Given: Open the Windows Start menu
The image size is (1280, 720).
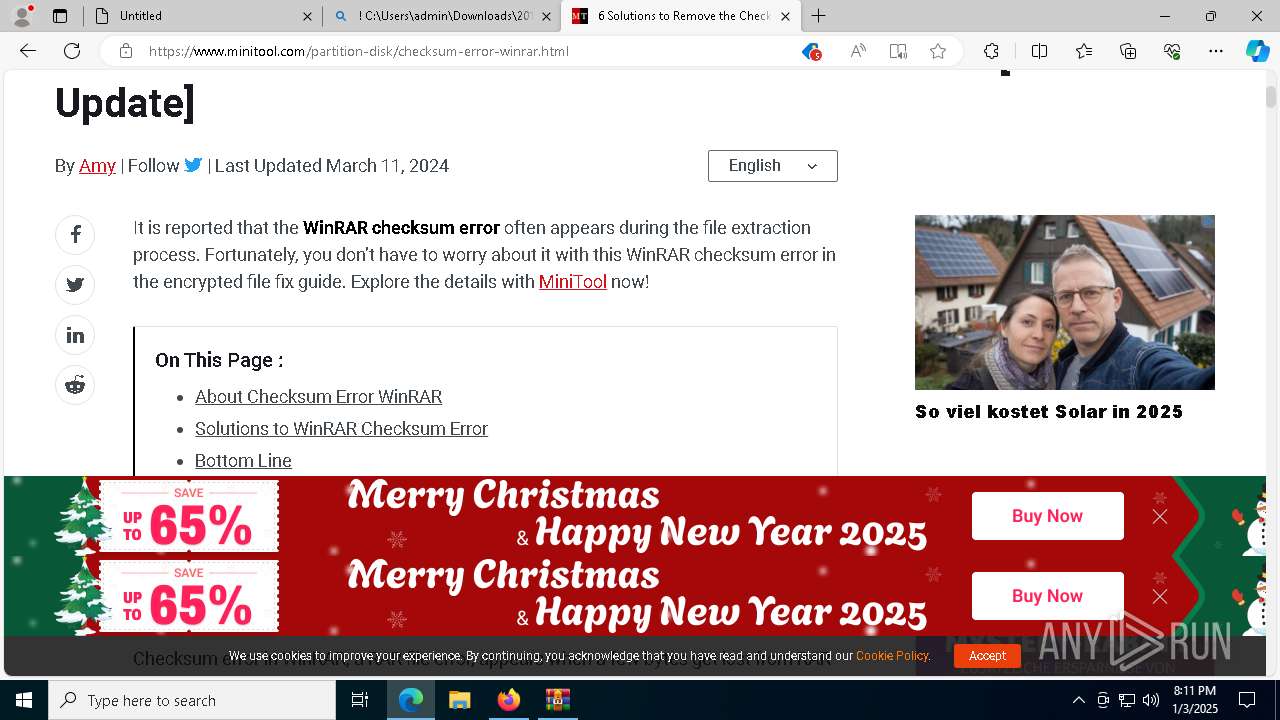Looking at the screenshot, I should pyautogui.click(x=24, y=700).
